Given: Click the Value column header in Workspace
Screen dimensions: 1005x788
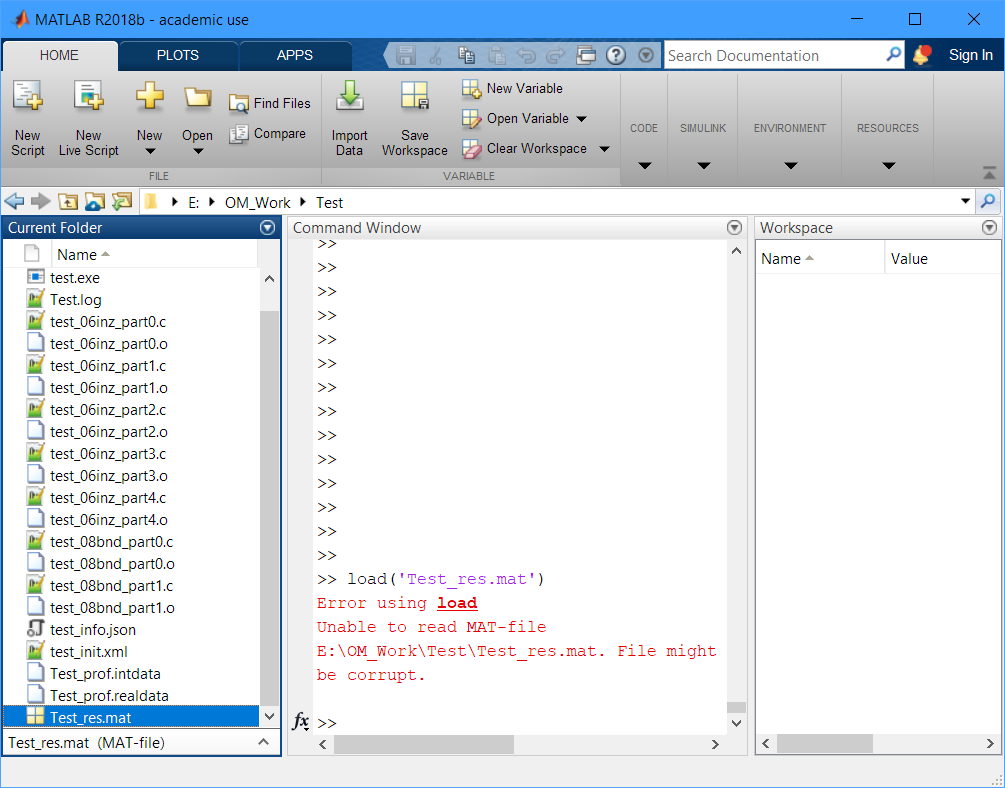Looking at the screenshot, I should (x=909, y=258).
